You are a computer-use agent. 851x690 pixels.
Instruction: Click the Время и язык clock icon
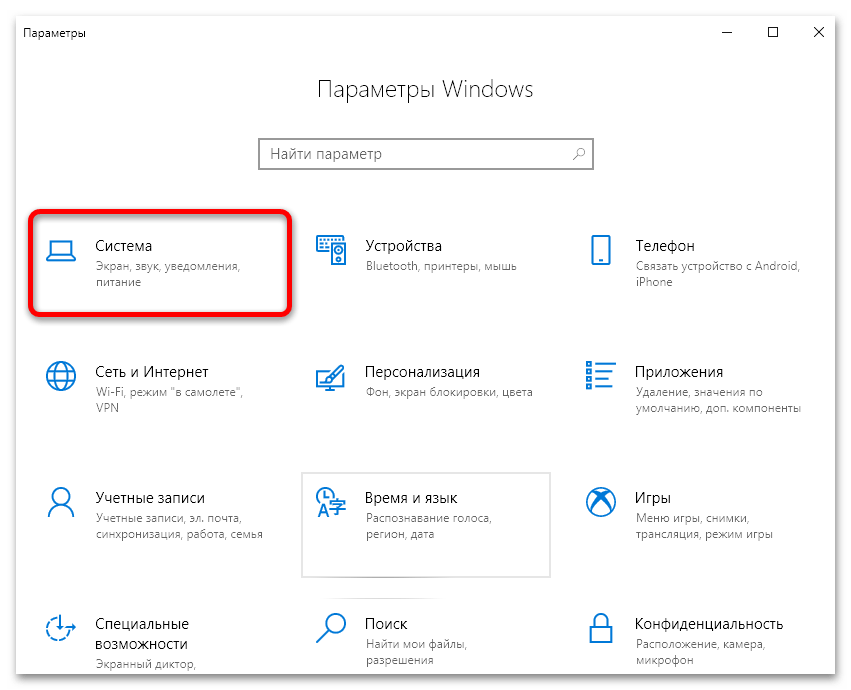pos(331,502)
